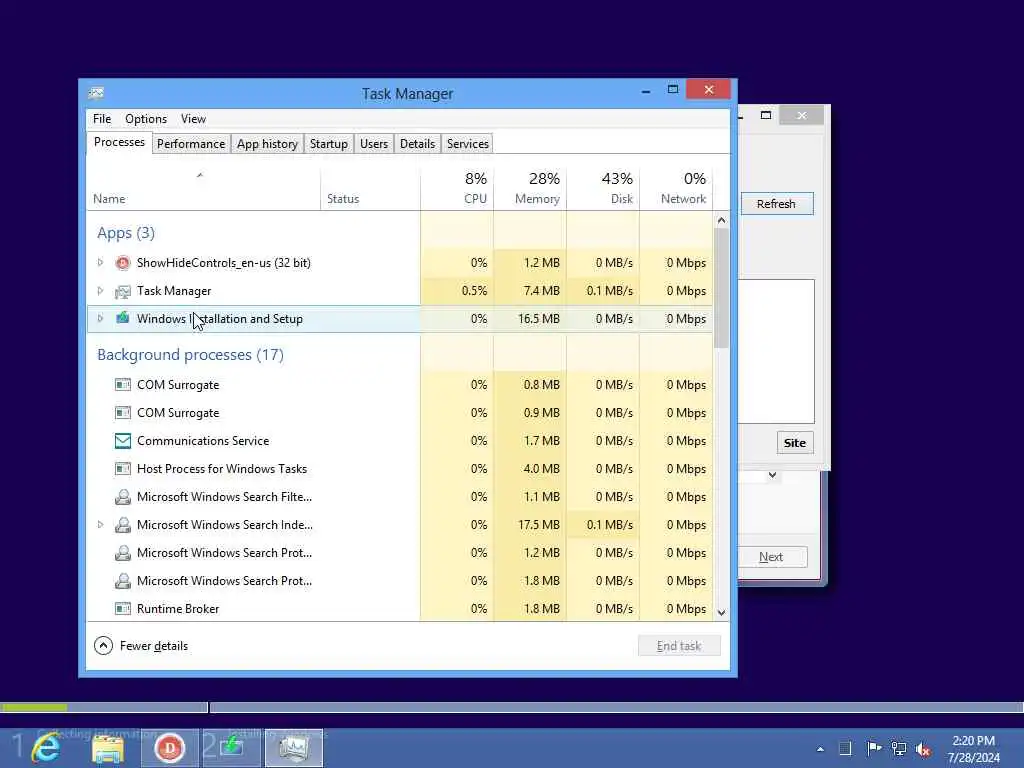Switch to the Details tab
Viewport: 1024px width, 768px height.
click(417, 144)
